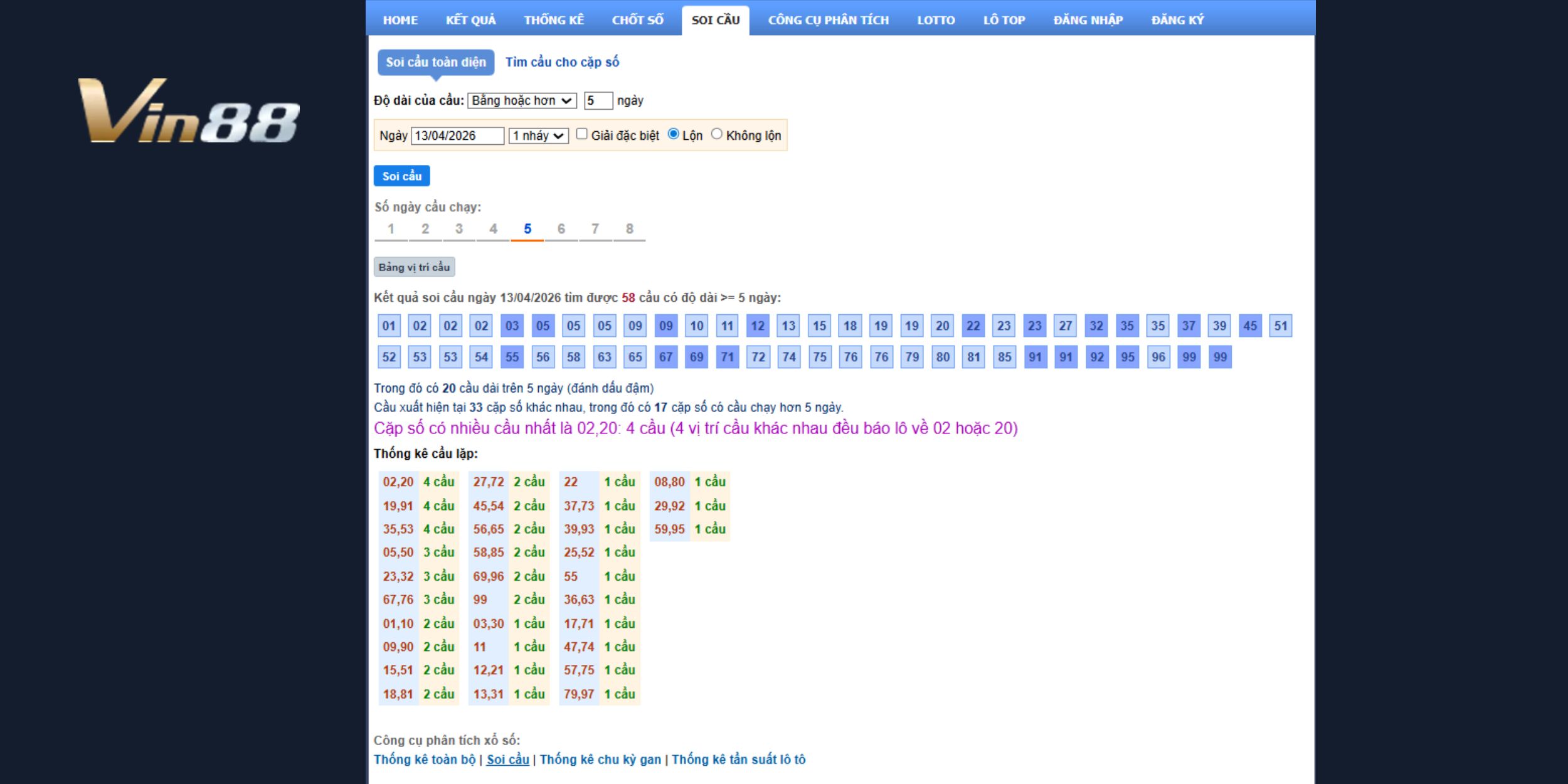Select active day count tab 5
This screenshot has height=784, width=1568.
[x=527, y=229]
